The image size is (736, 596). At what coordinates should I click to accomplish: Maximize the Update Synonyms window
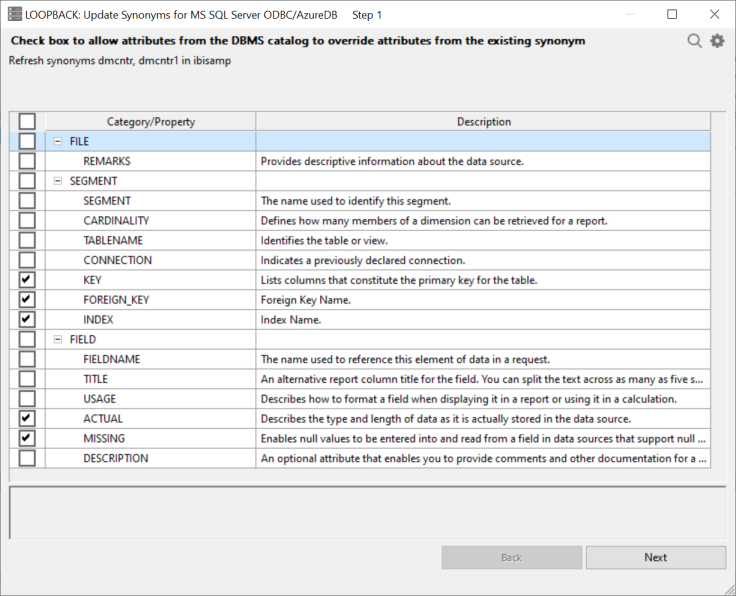(672, 15)
